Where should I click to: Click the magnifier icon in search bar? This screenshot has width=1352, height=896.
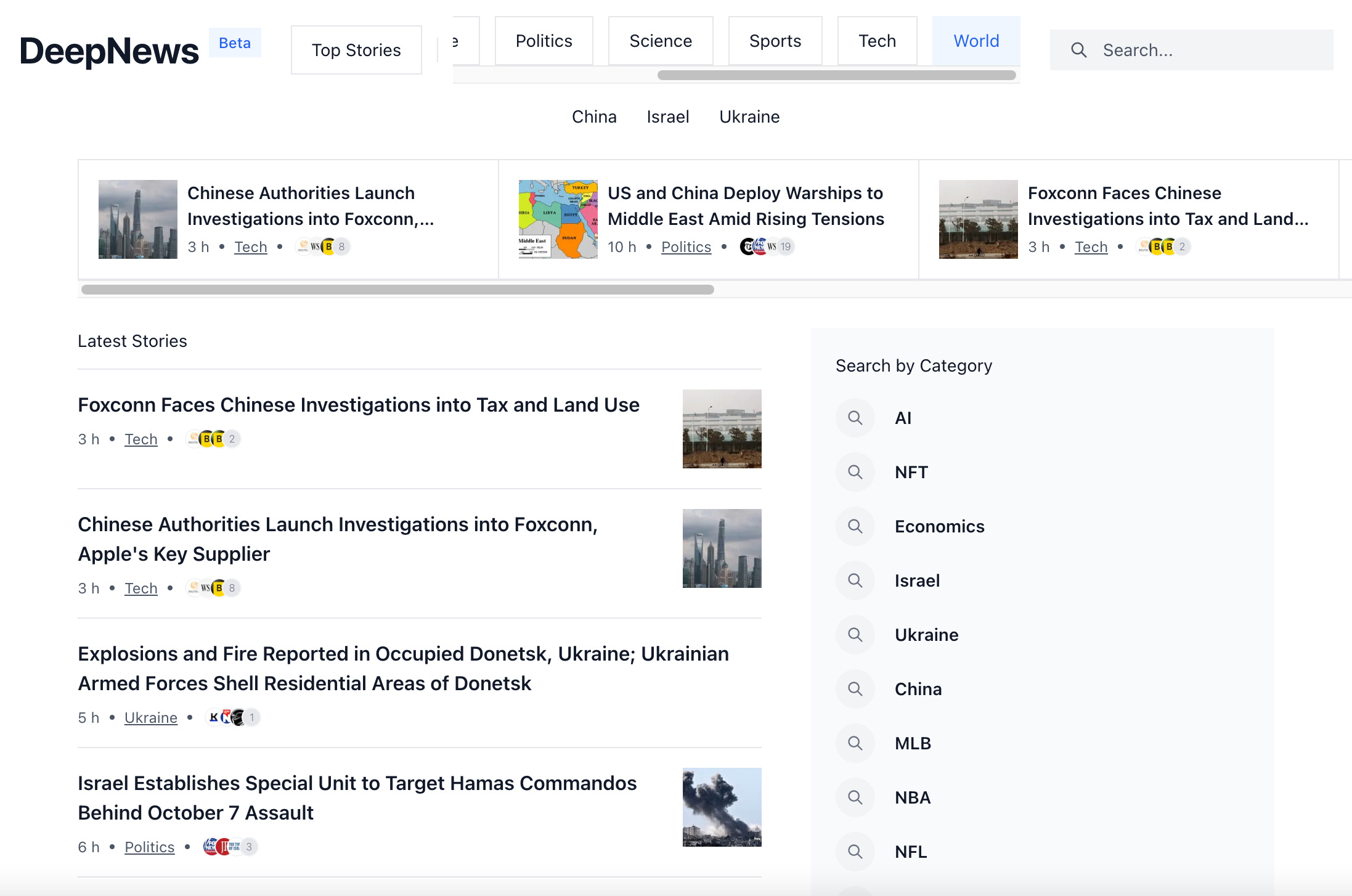(1078, 50)
